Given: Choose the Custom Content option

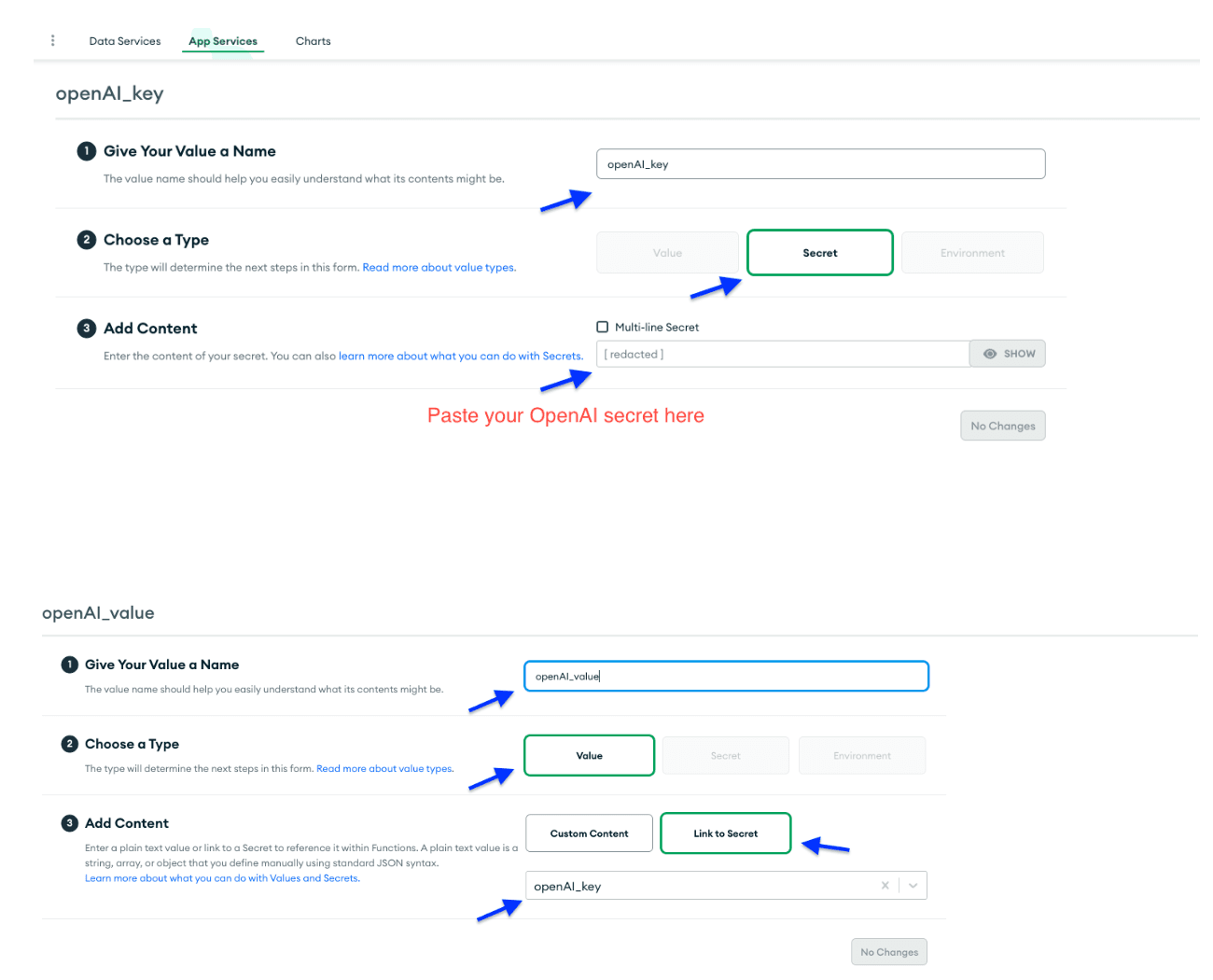Looking at the screenshot, I should point(589,833).
